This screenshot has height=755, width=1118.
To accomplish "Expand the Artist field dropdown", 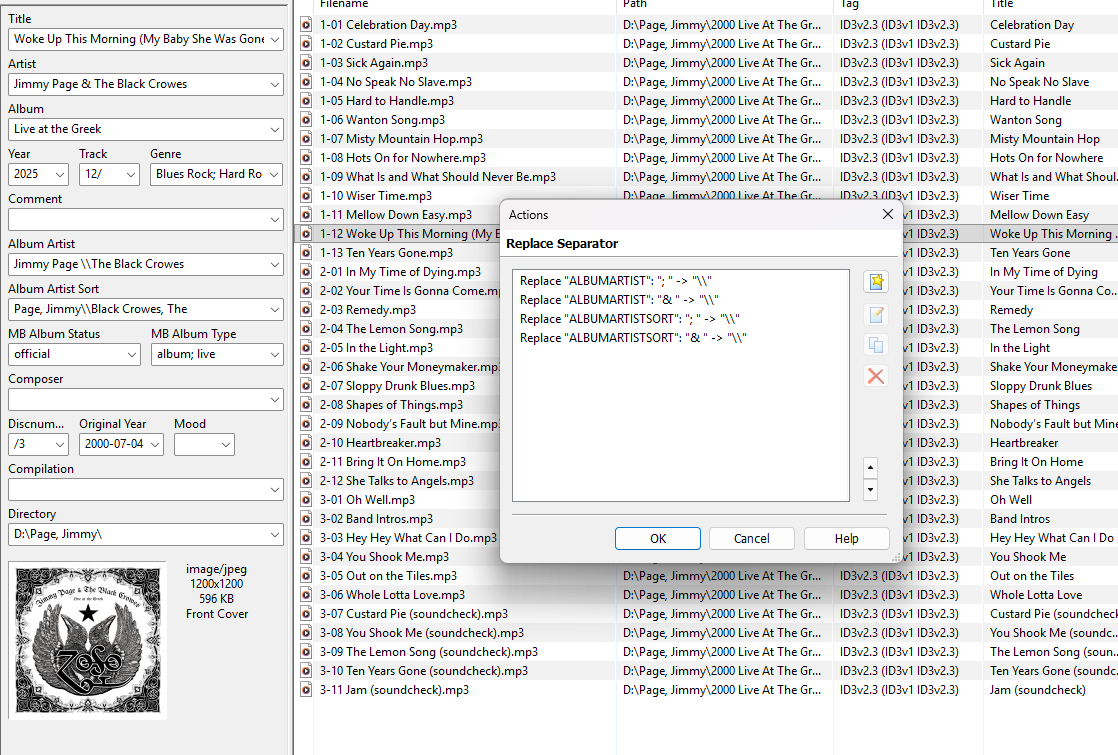I will (x=275, y=85).
